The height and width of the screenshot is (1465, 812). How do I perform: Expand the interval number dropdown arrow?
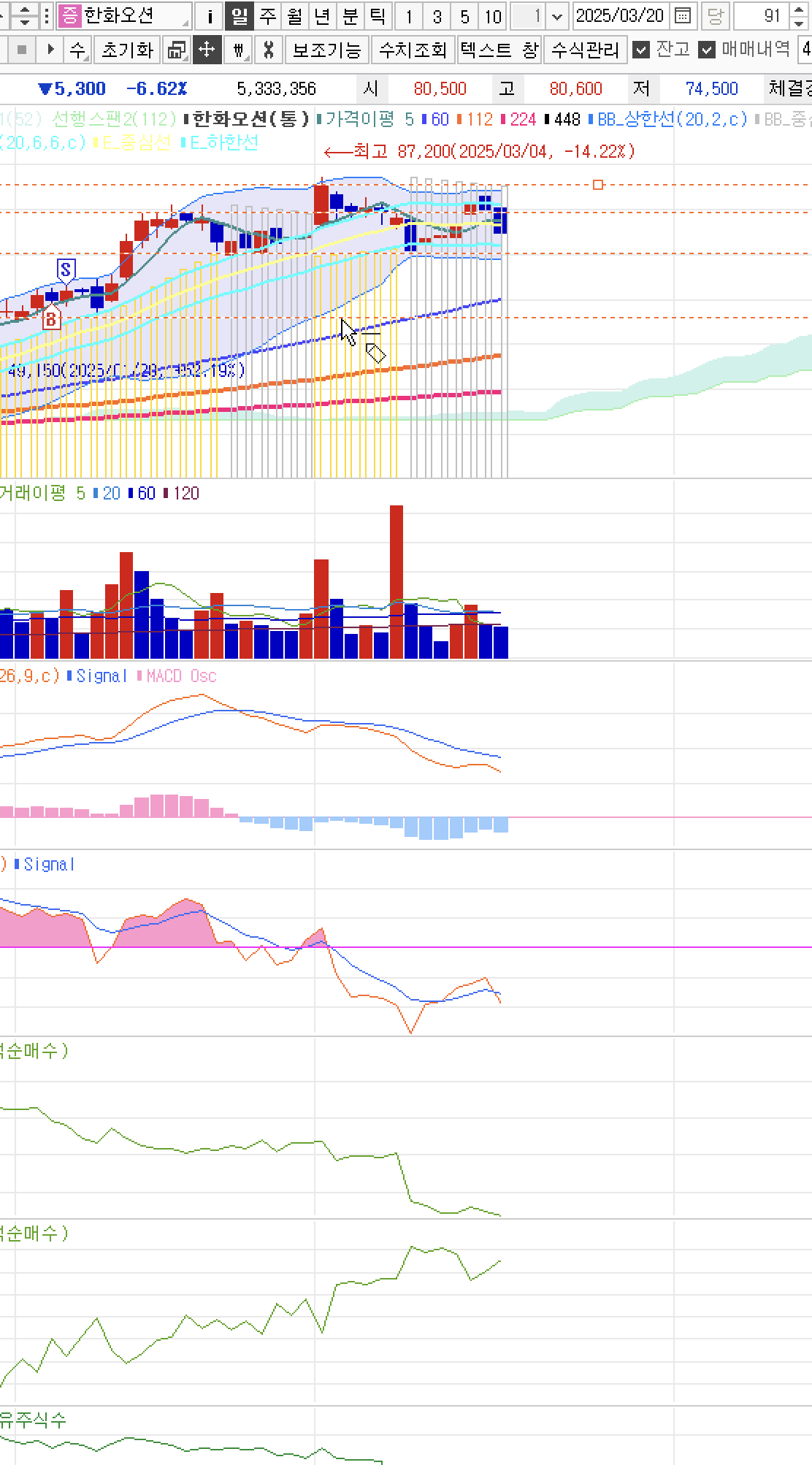558,16
